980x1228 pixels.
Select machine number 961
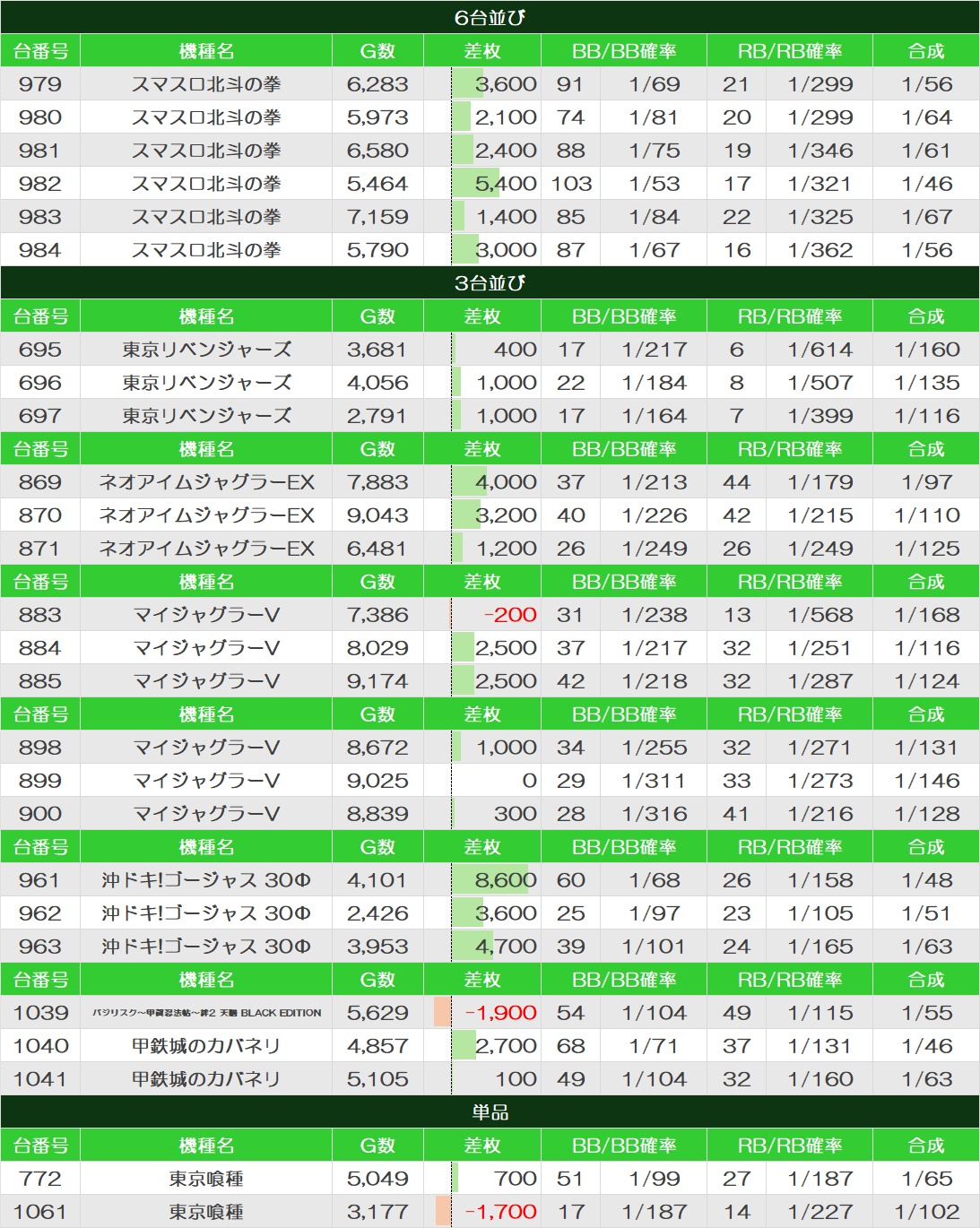pos(40,880)
